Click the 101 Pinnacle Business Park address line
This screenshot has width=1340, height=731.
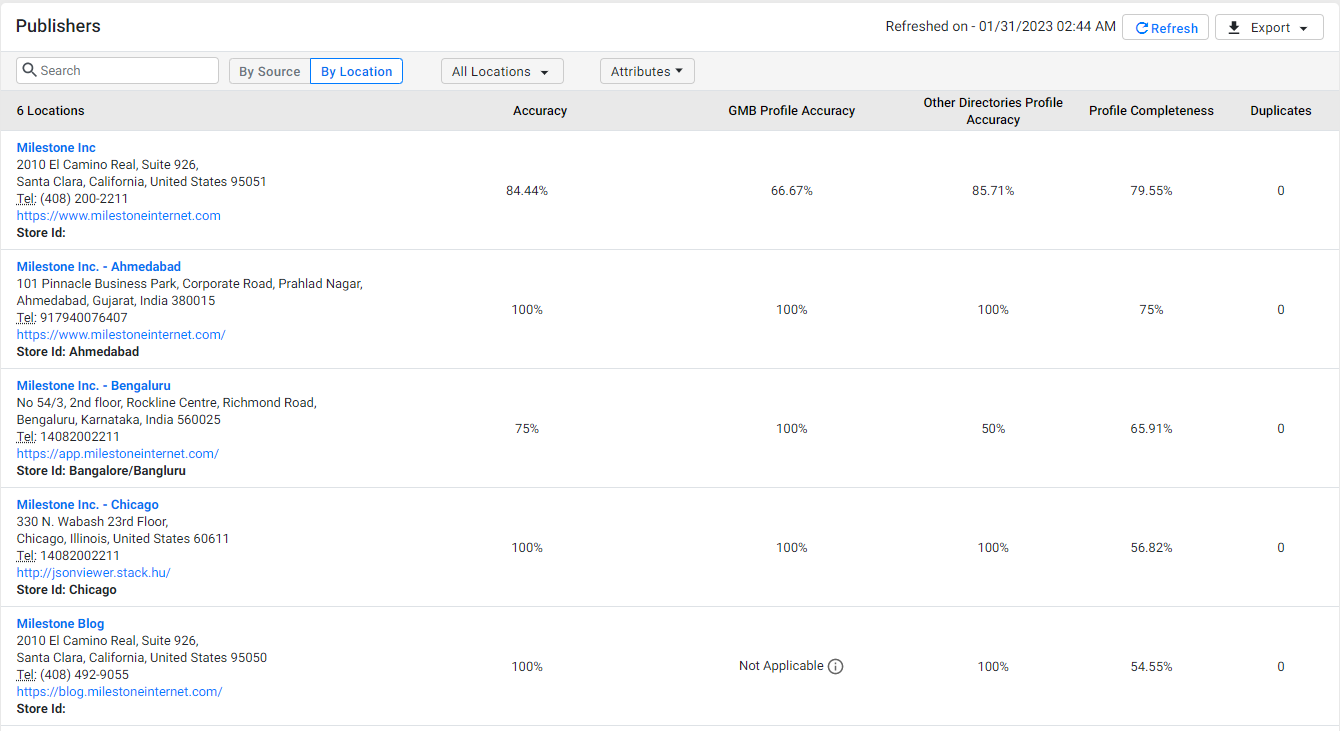tap(190, 284)
